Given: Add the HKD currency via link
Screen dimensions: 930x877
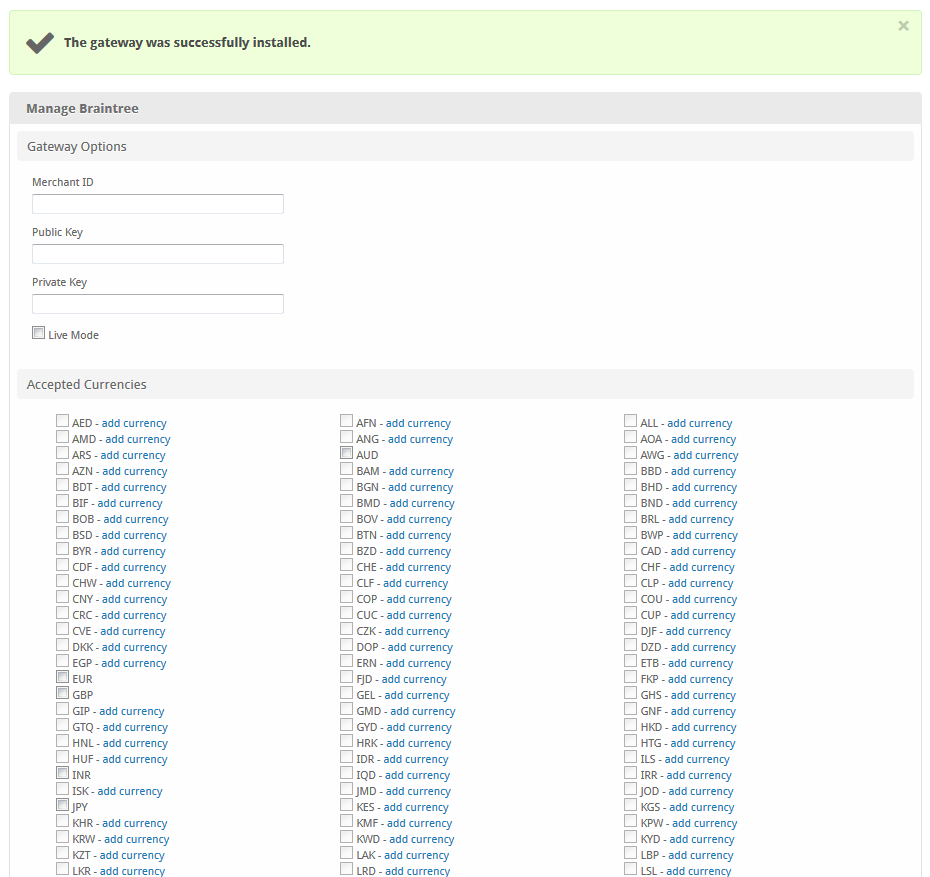Looking at the screenshot, I should click(x=703, y=727).
